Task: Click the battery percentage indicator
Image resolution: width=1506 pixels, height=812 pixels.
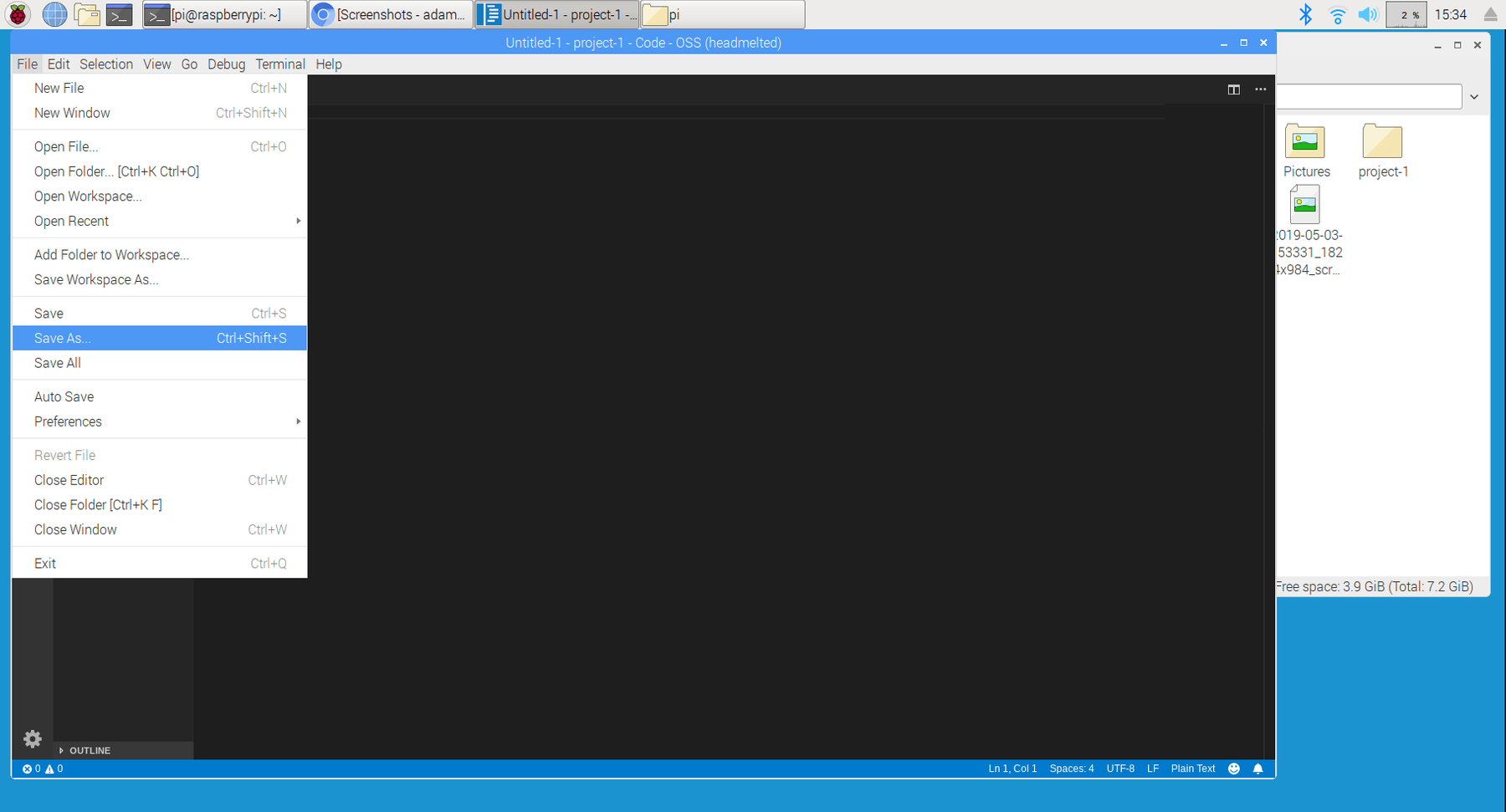Action: 1406,14
